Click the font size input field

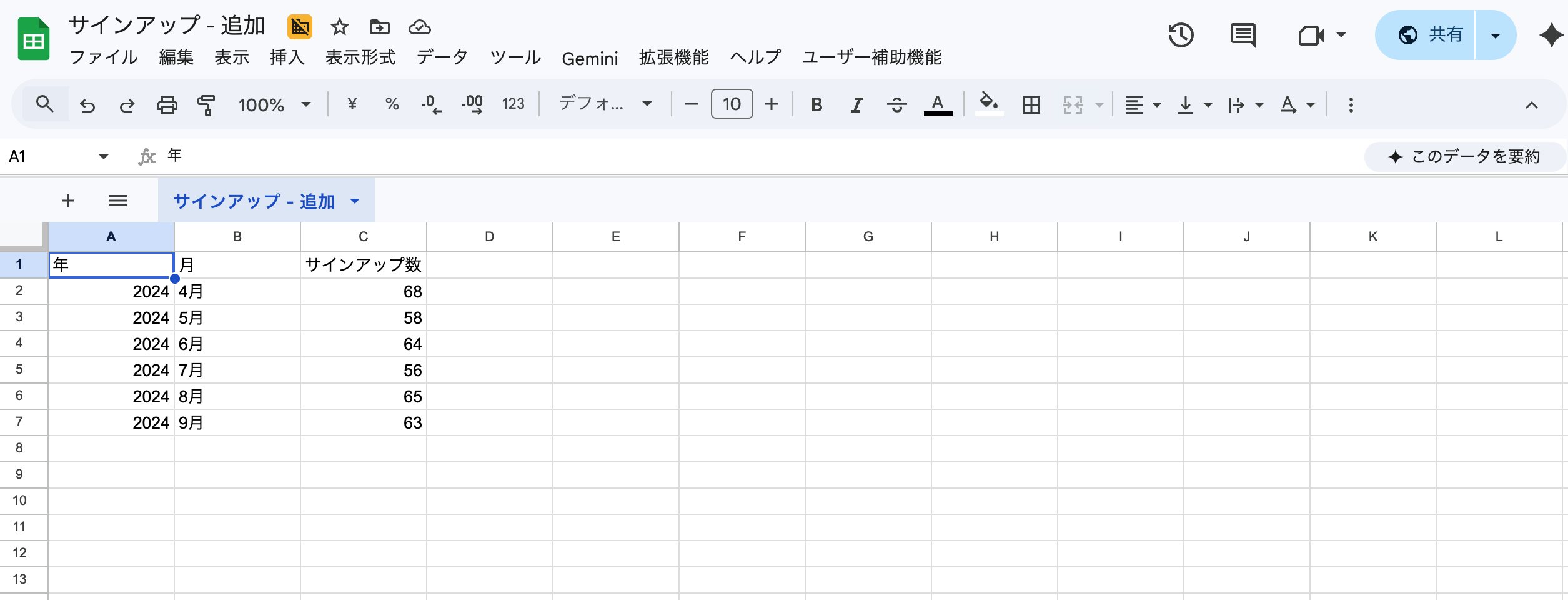(732, 104)
